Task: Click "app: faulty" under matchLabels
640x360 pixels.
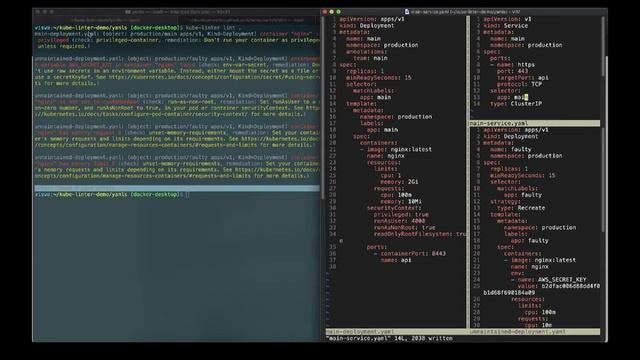Action: pyautogui.click(x=523, y=195)
